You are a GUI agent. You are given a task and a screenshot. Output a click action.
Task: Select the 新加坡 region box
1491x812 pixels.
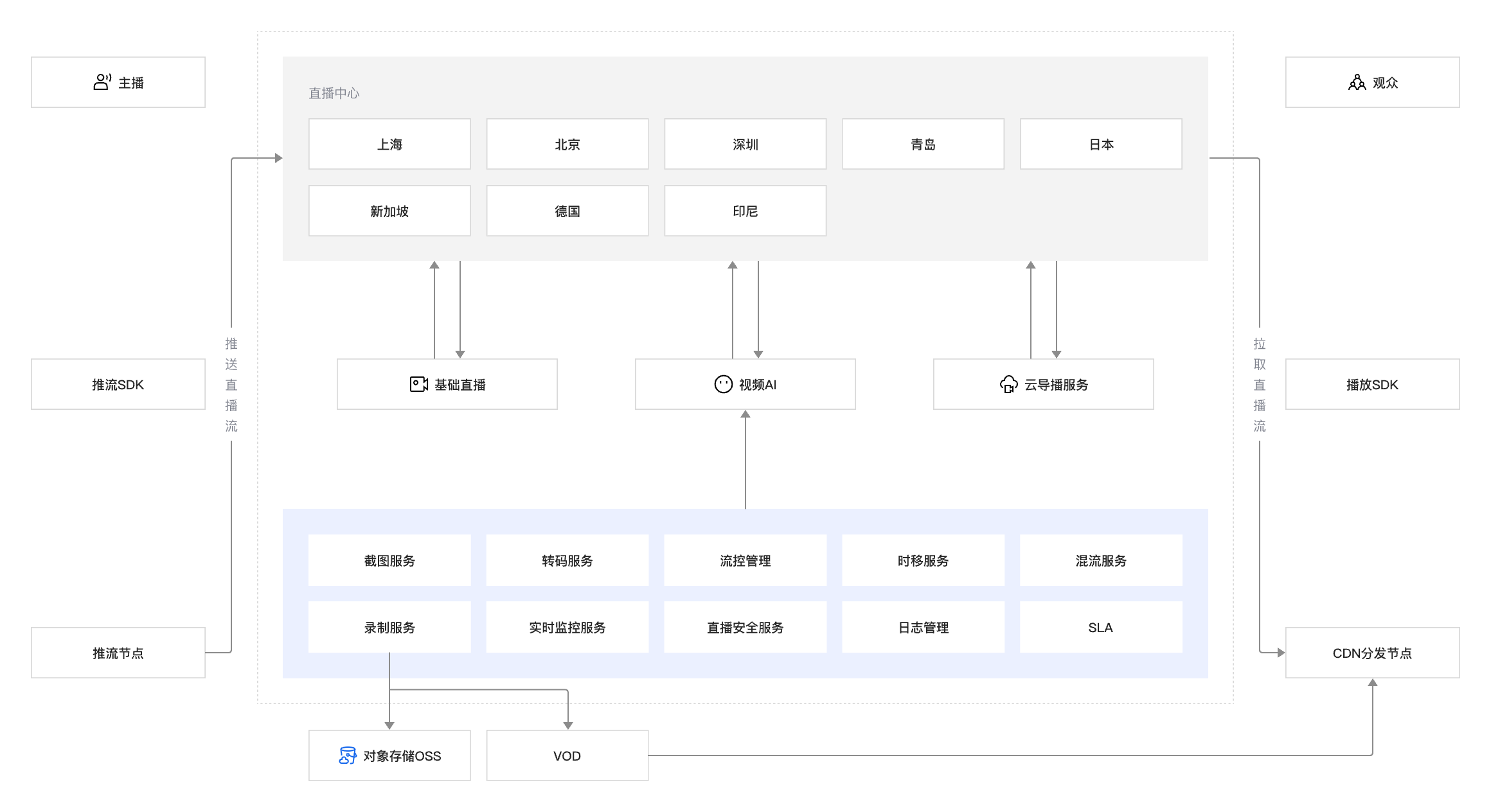389,211
